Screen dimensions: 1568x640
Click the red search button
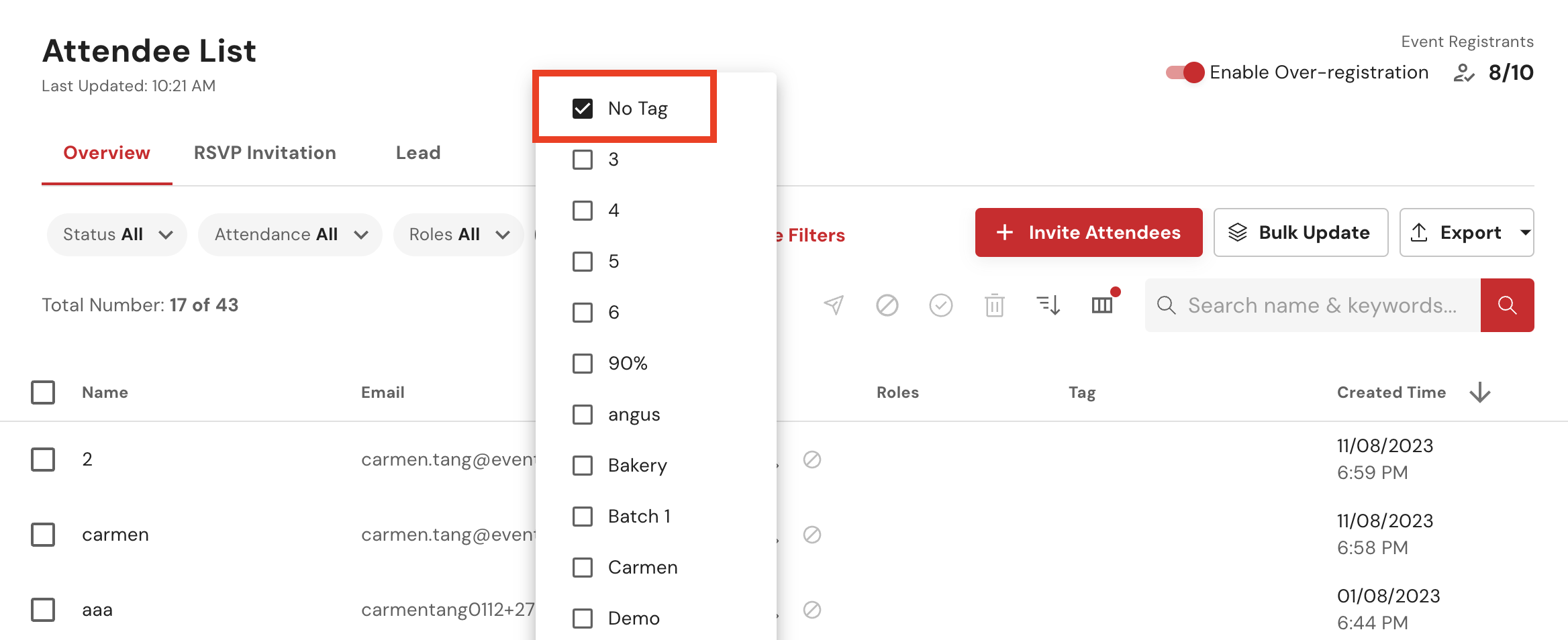1508,305
